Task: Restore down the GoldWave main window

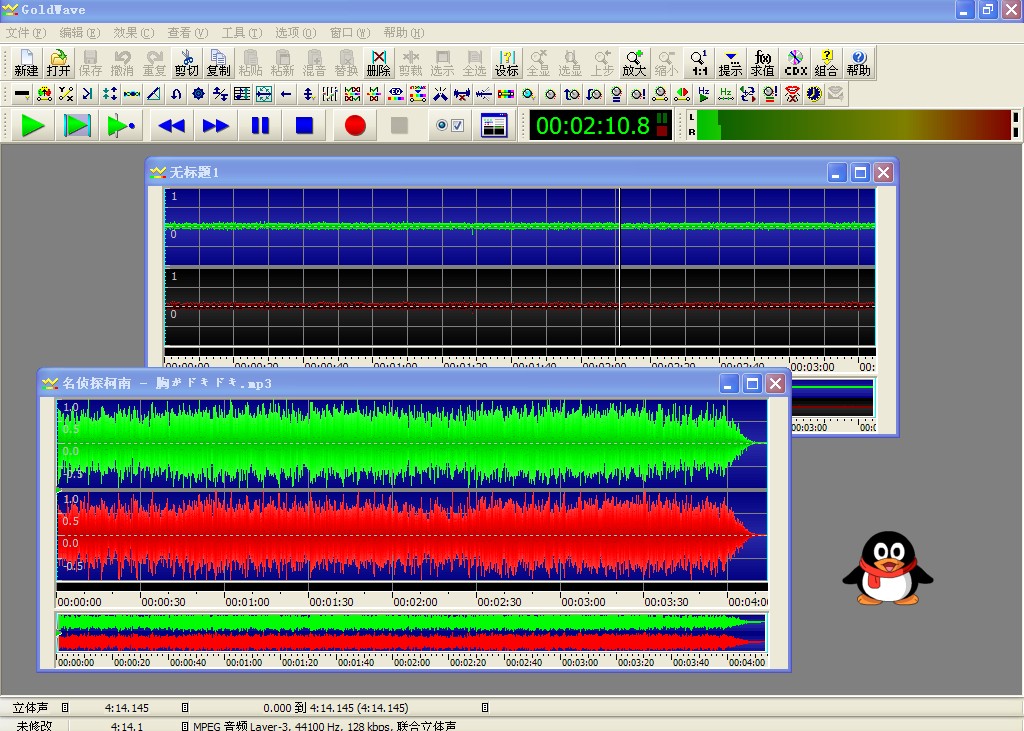Action: 987,10
